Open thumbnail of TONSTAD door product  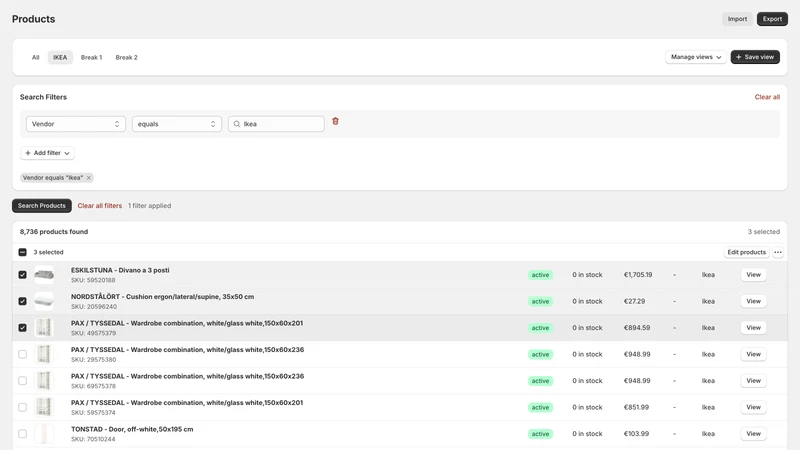[x=44, y=434]
